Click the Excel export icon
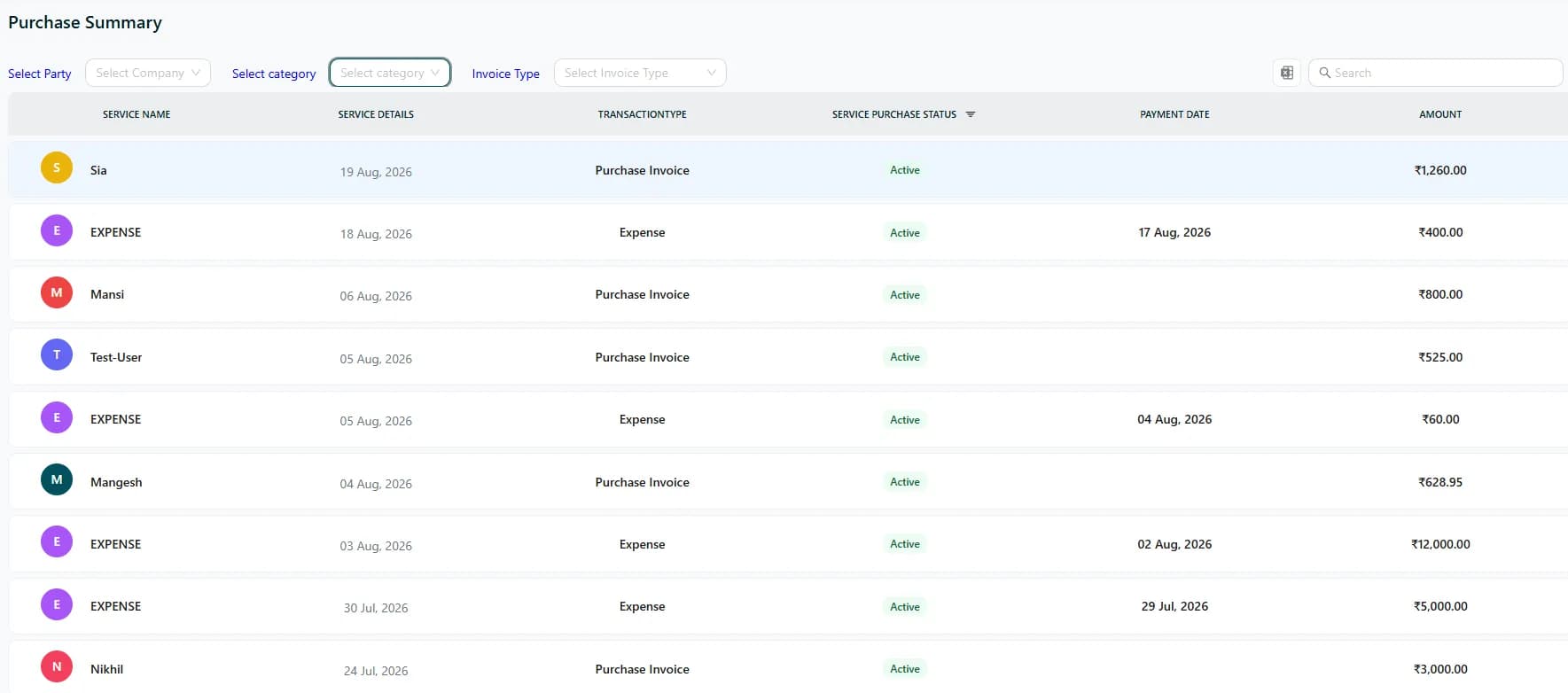Screen dimensions: 1568x693 [1286, 73]
